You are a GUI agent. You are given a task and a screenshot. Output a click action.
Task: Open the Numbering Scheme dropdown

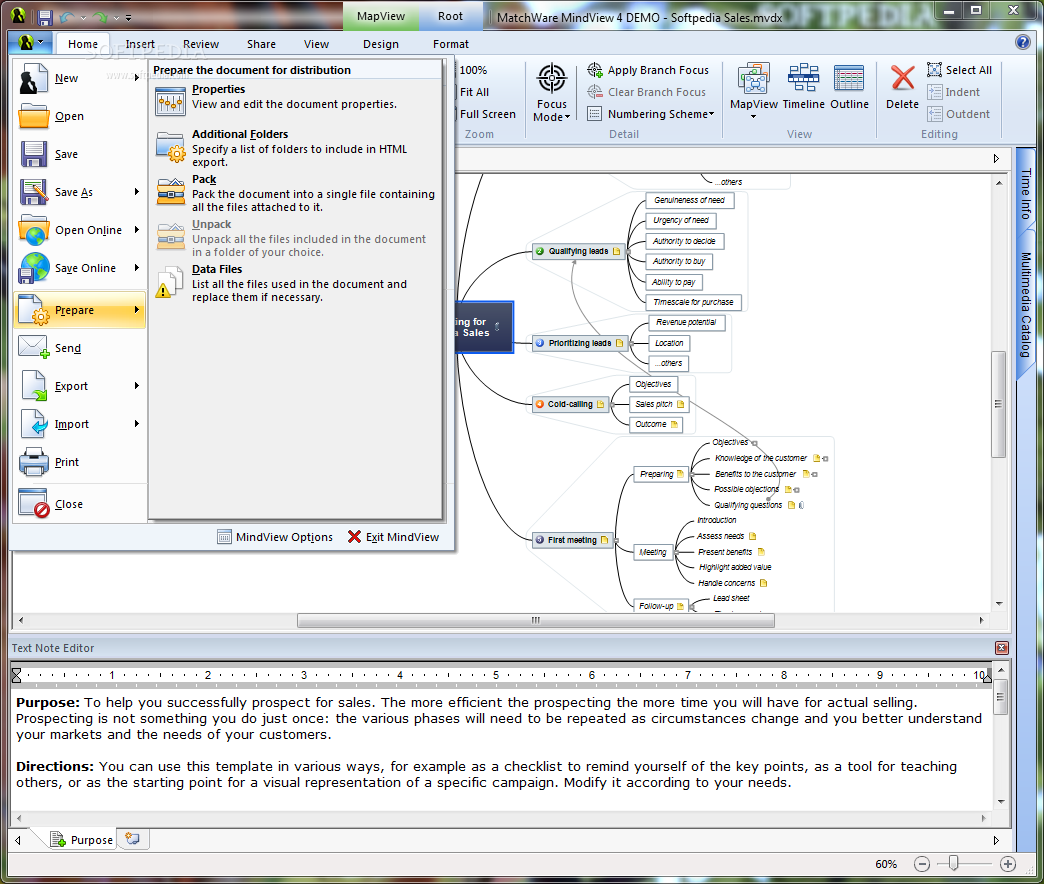click(x=652, y=114)
